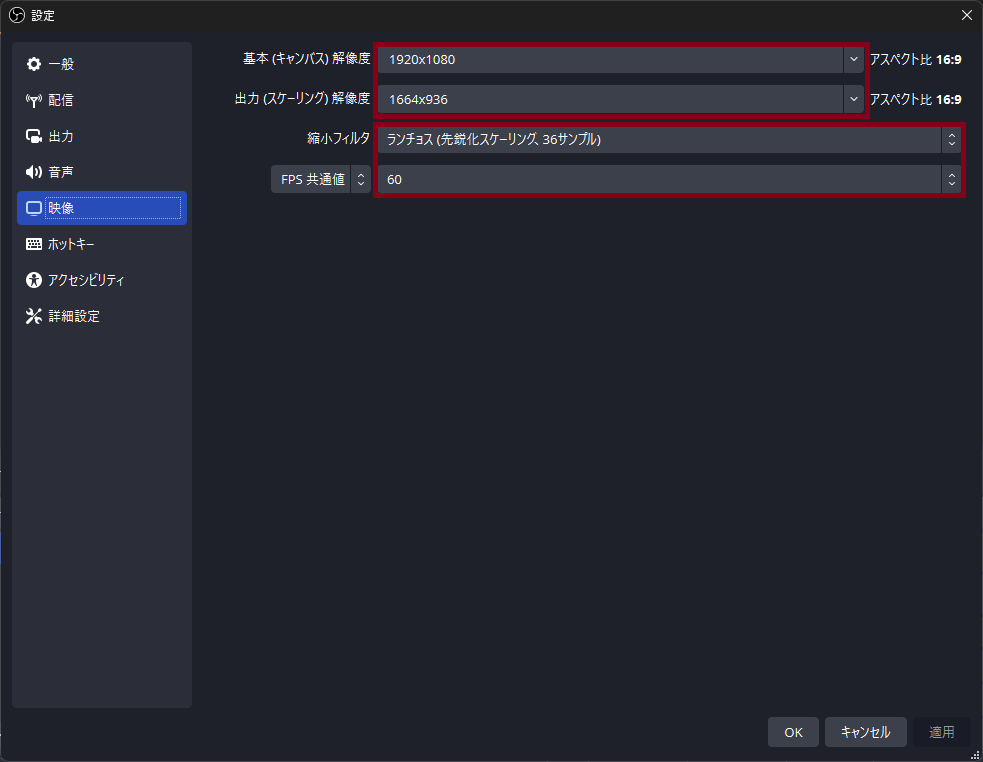Click the Advanced (詳細設定) tools icon
This screenshot has width=983, height=762.
[x=34, y=316]
